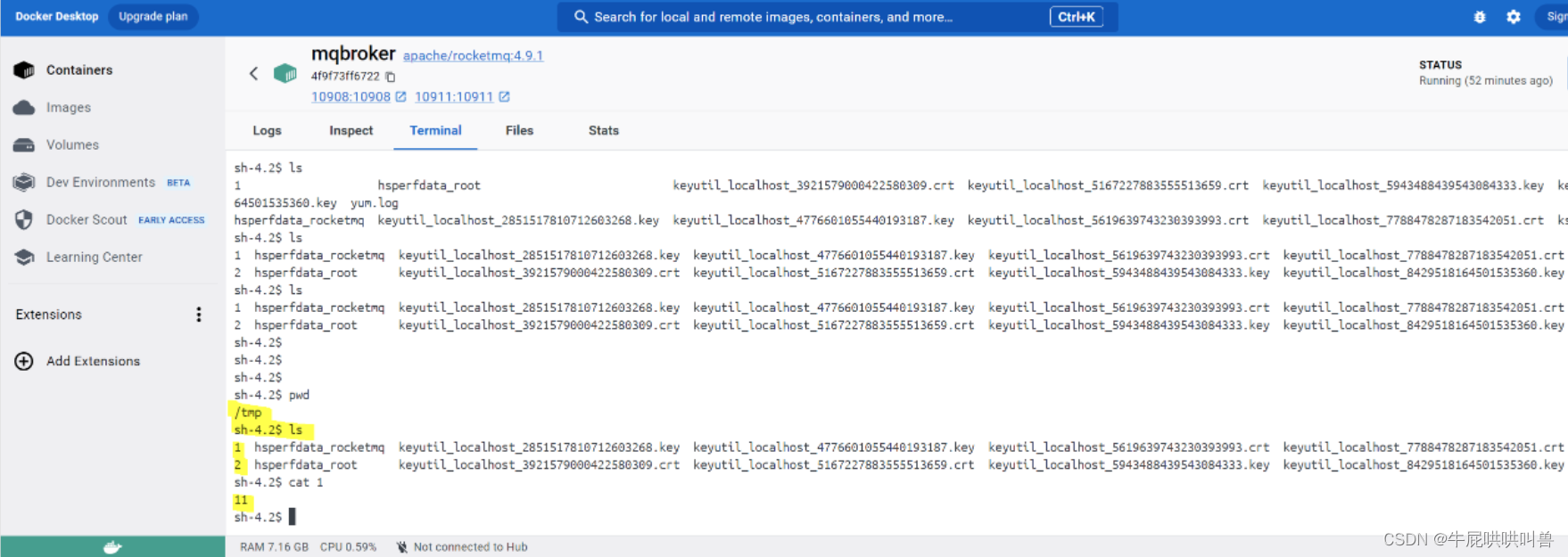Open the 10908:10908 port link

[351, 96]
